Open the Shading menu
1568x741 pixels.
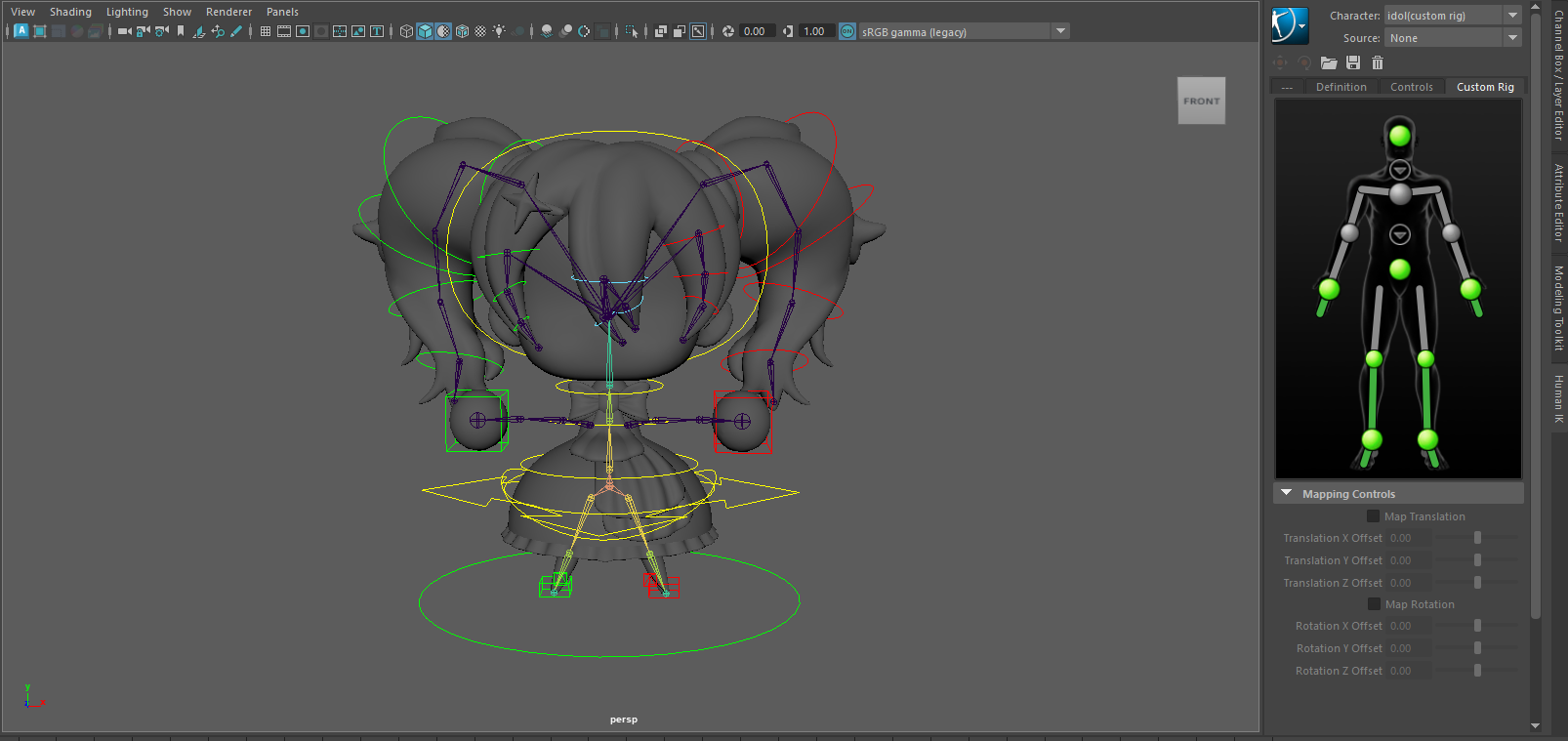click(70, 12)
